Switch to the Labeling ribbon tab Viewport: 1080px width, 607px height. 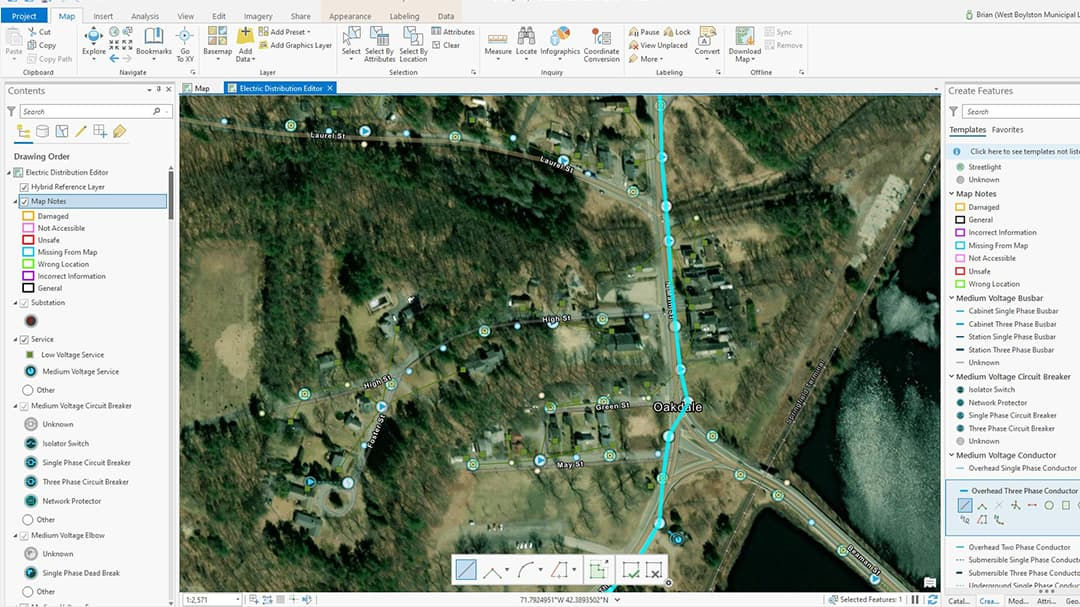click(404, 15)
